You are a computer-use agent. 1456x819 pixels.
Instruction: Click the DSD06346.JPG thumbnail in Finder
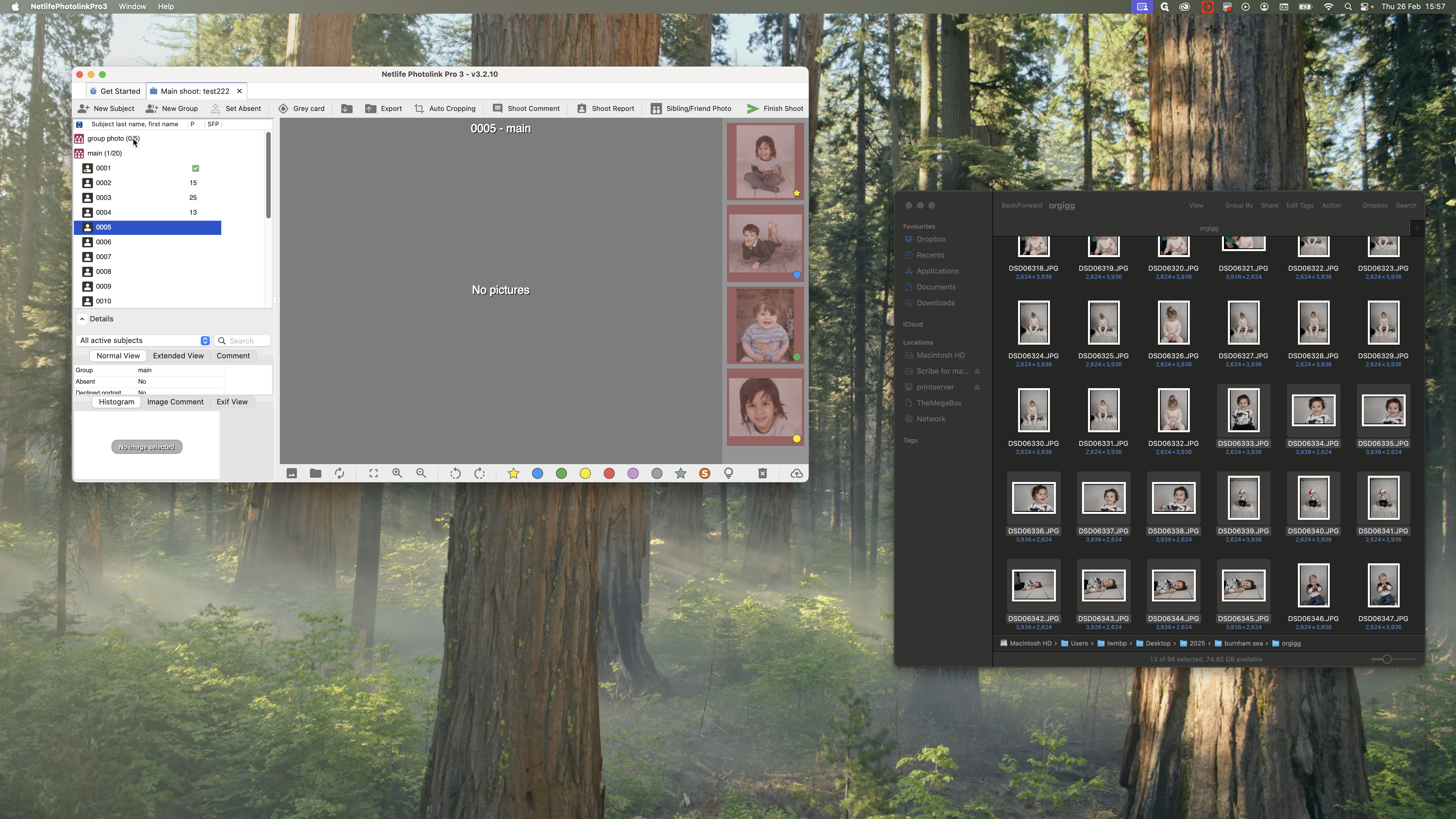point(1313,585)
